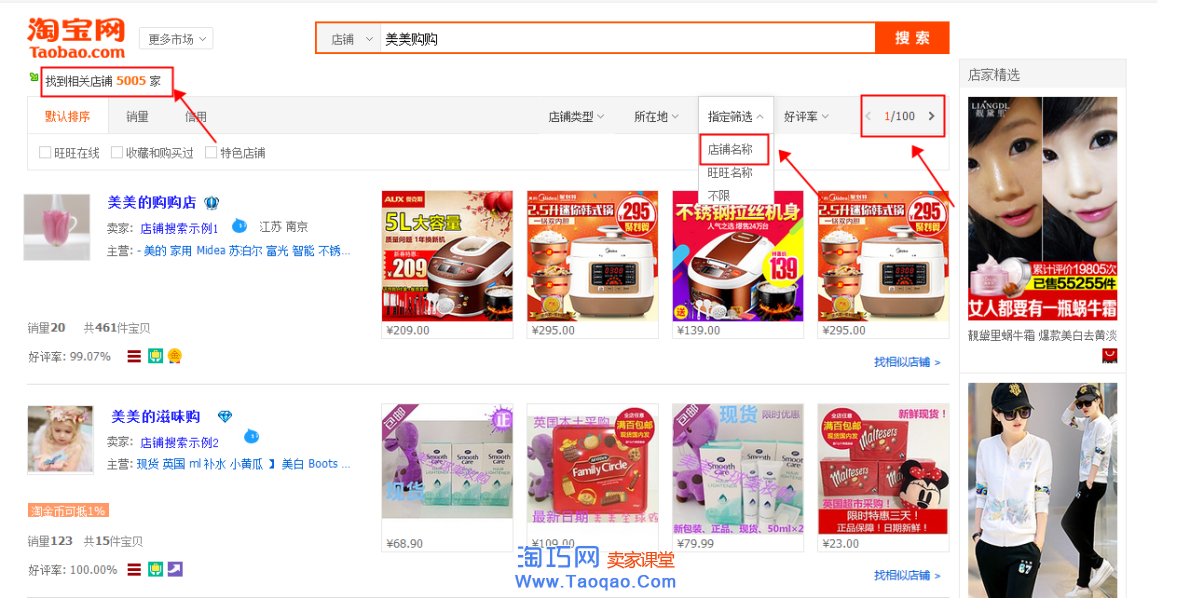Go to next page arrow in pager
The width and height of the screenshot is (1190, 598).
tap(931, 116)
